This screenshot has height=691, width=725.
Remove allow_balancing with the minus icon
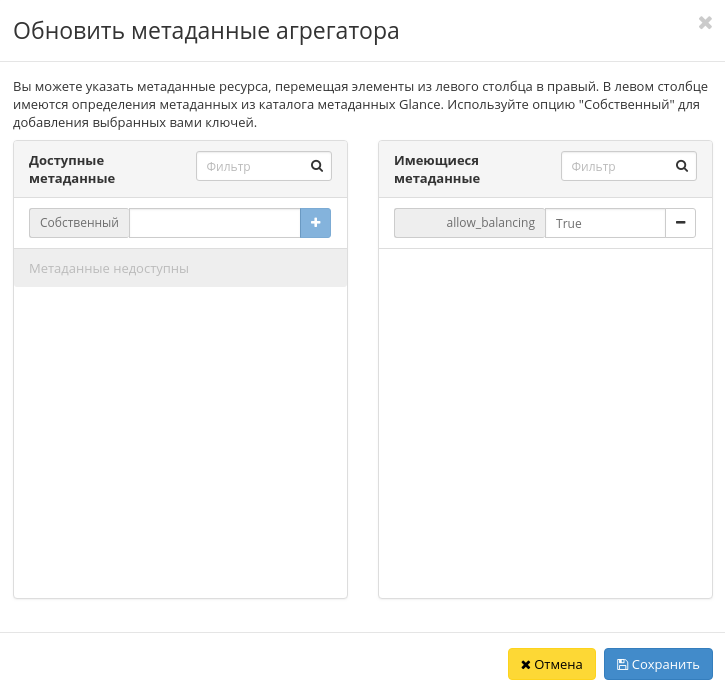(680, 223)
